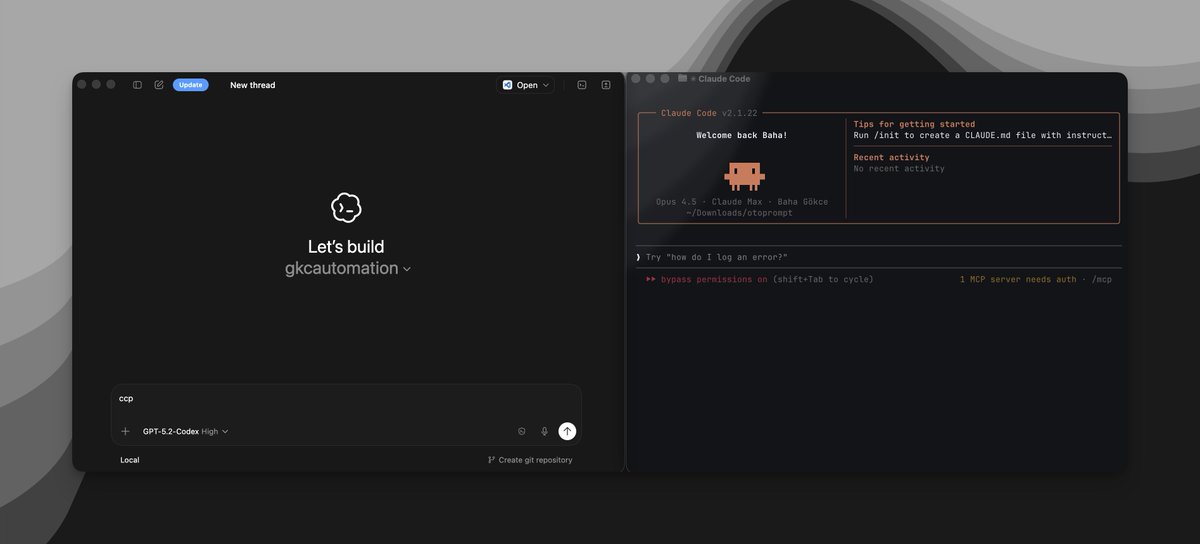Click the Recent activity heading
Image resolution: width=1200 pixels, height=544 pixels.
pos(891,157)
